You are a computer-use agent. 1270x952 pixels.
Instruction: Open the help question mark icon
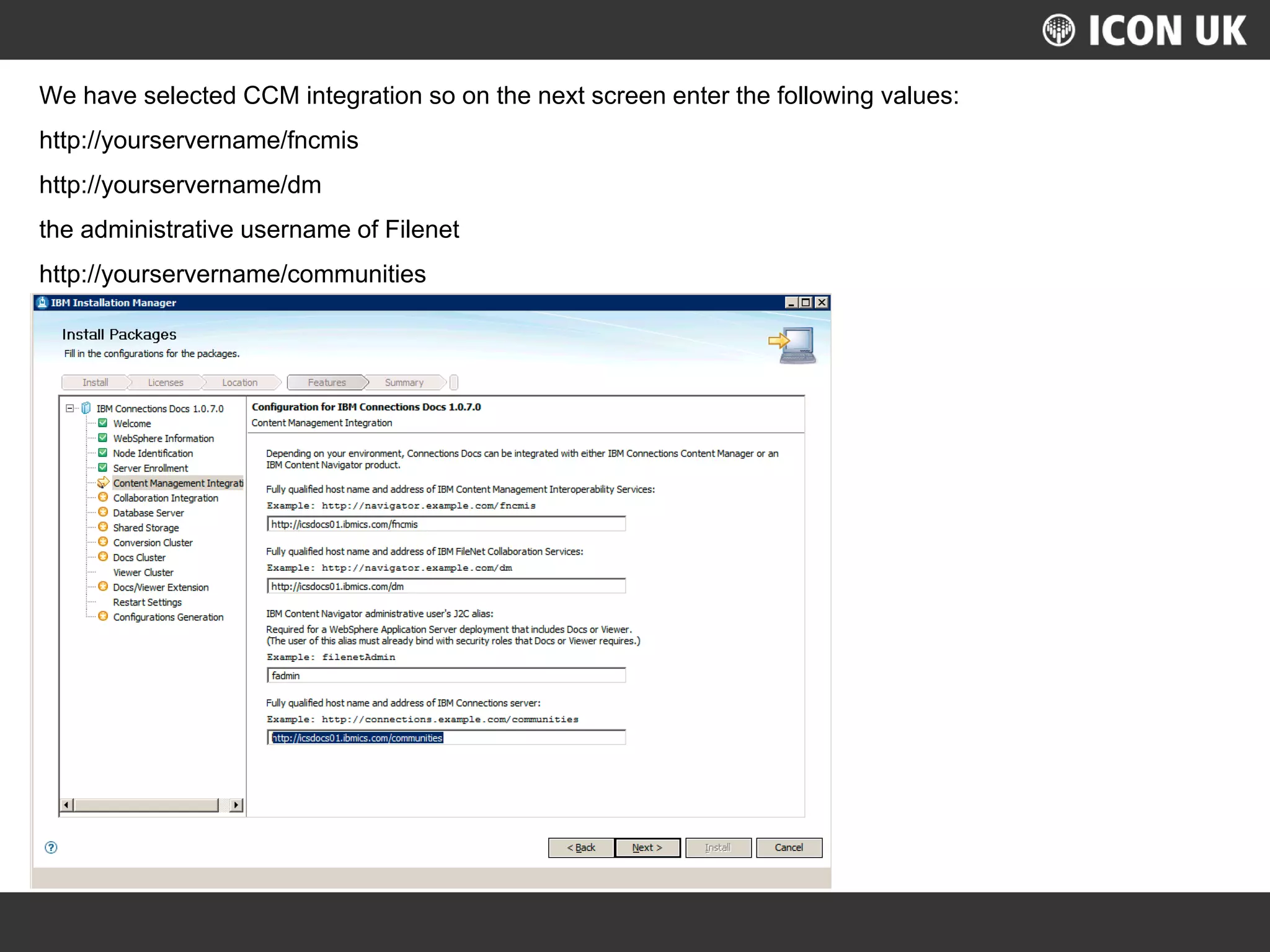pyautogui.click(x=51, y=847)
